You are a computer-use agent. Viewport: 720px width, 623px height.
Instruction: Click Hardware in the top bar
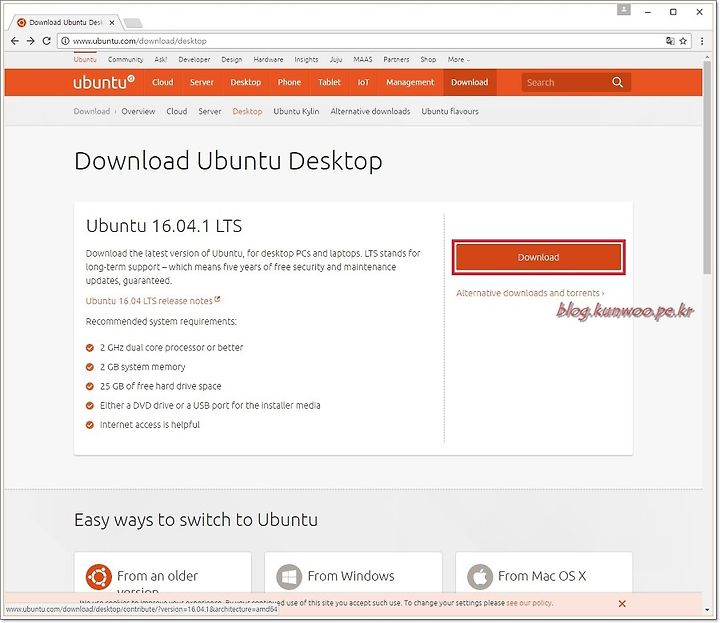coord(268,59)
